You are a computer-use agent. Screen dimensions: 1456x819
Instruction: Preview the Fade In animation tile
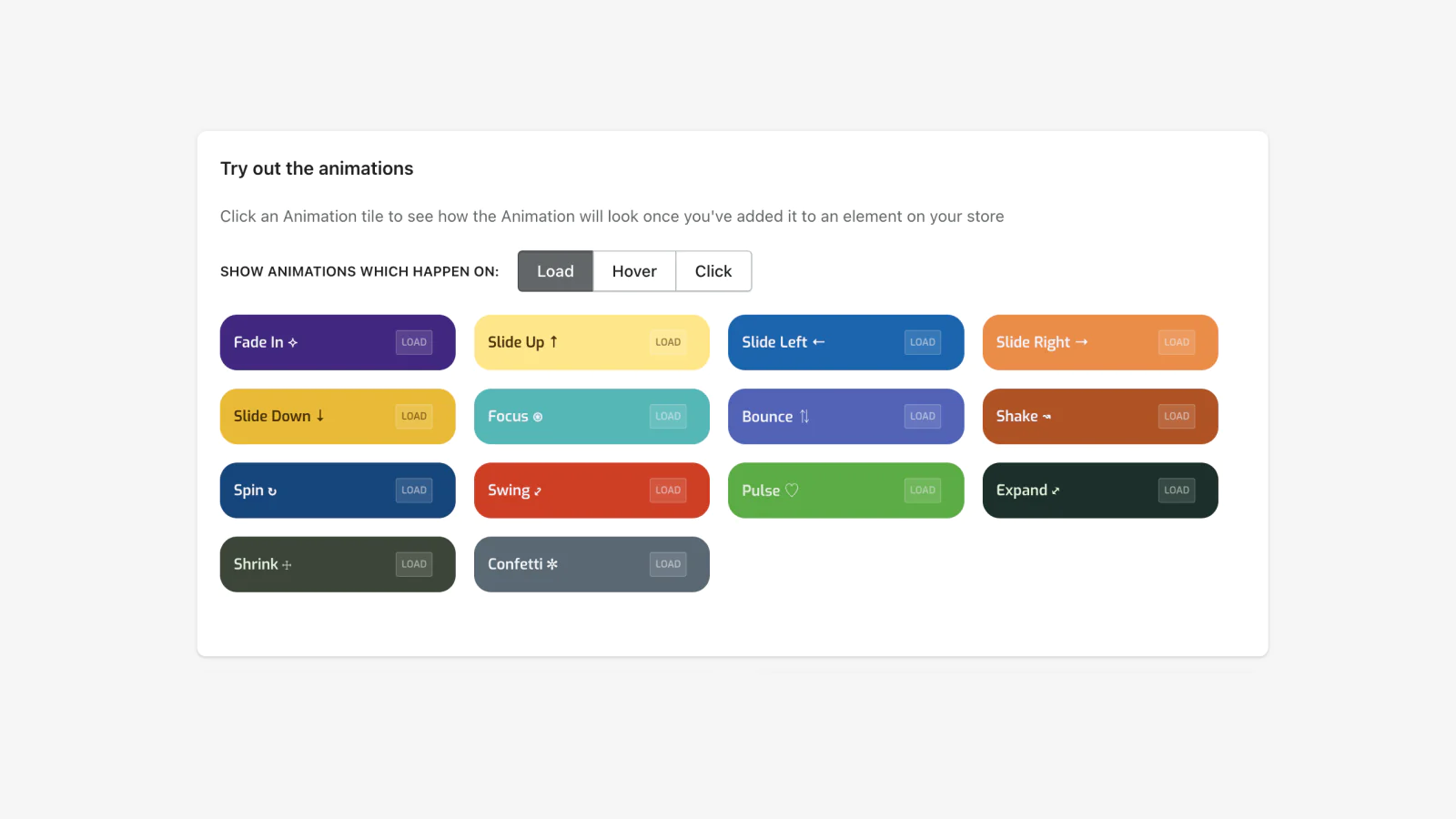click(338, 342)
